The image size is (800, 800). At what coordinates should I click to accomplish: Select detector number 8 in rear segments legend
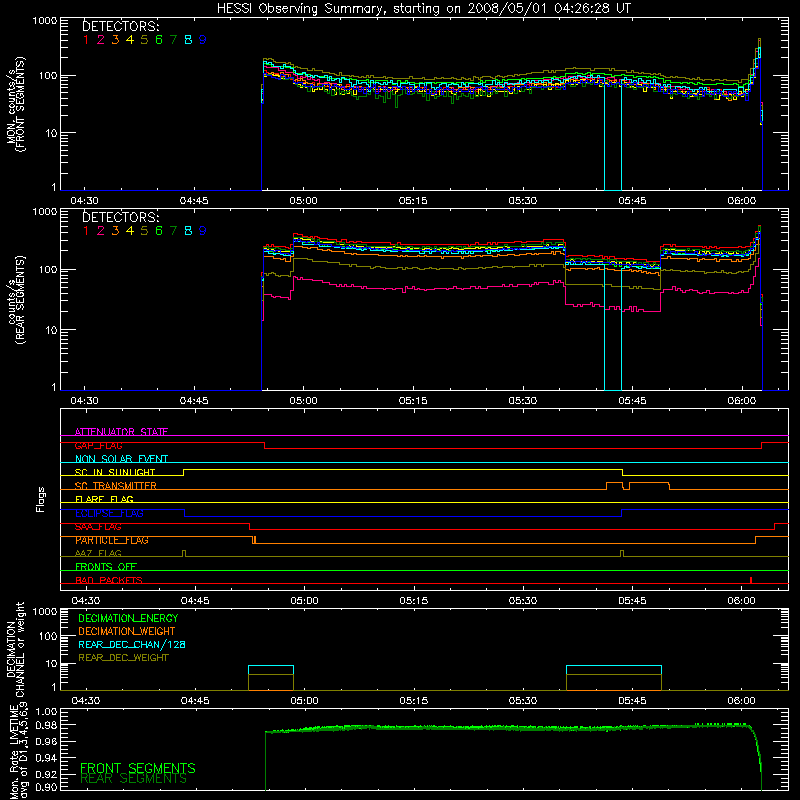(188, 231)
